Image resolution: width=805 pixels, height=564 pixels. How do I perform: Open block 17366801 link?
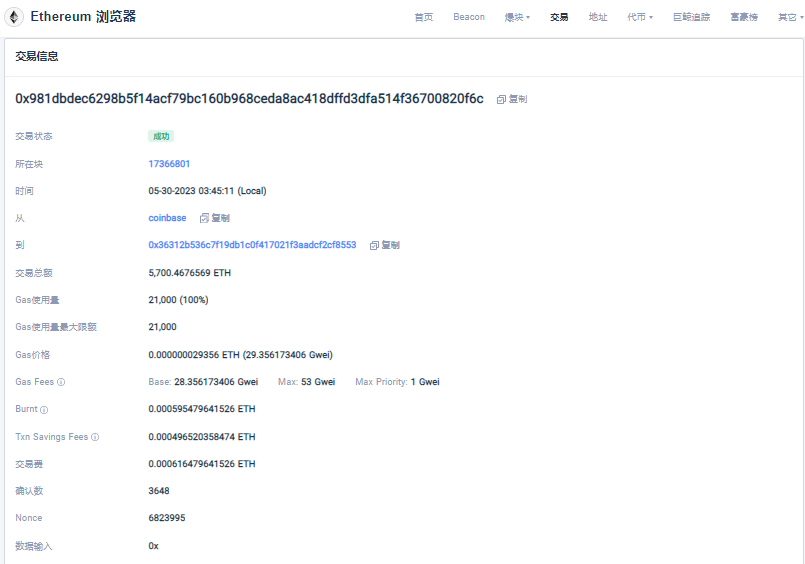tap(169, 163)
